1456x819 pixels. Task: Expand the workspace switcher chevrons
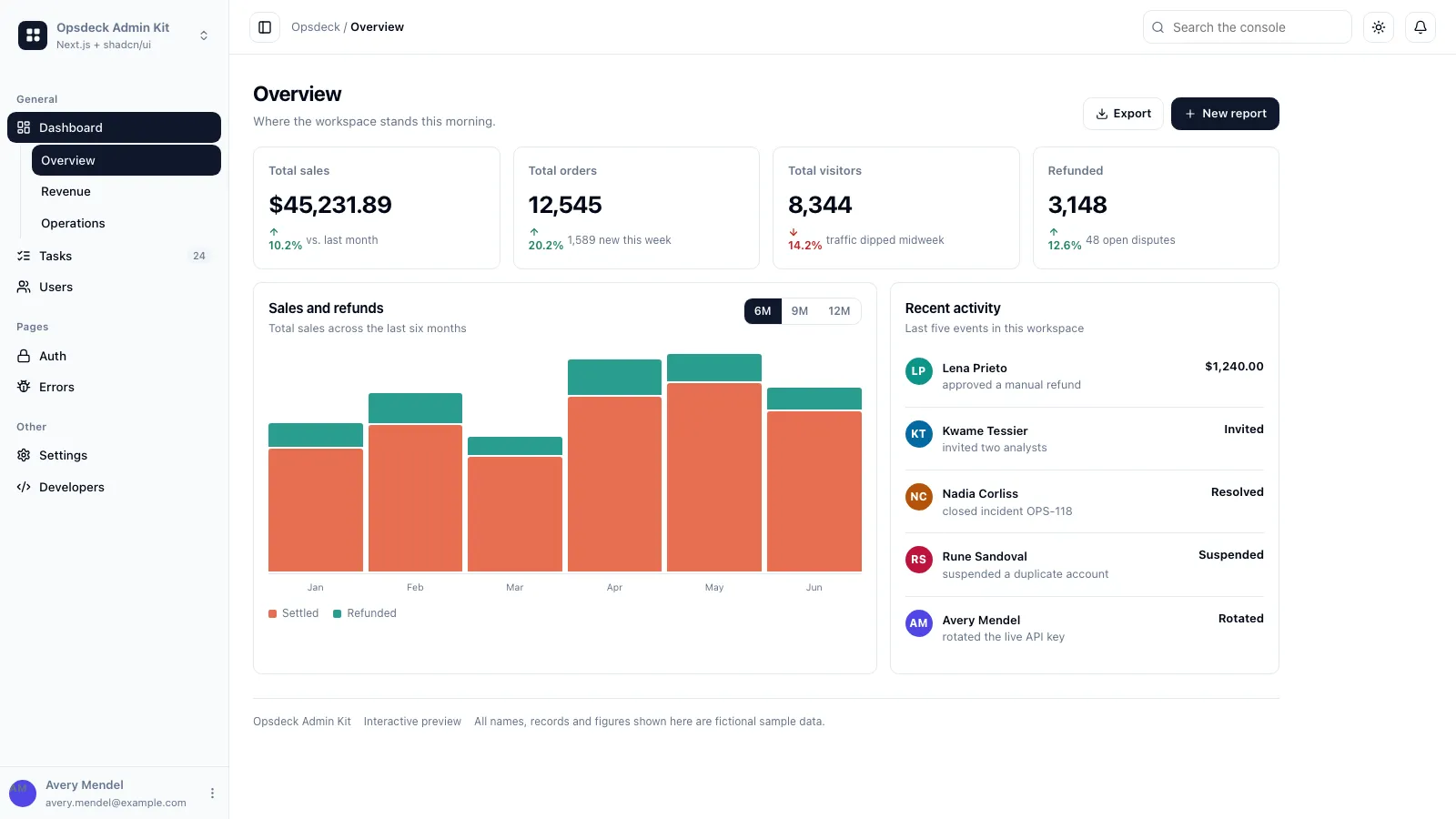point(204,35)
